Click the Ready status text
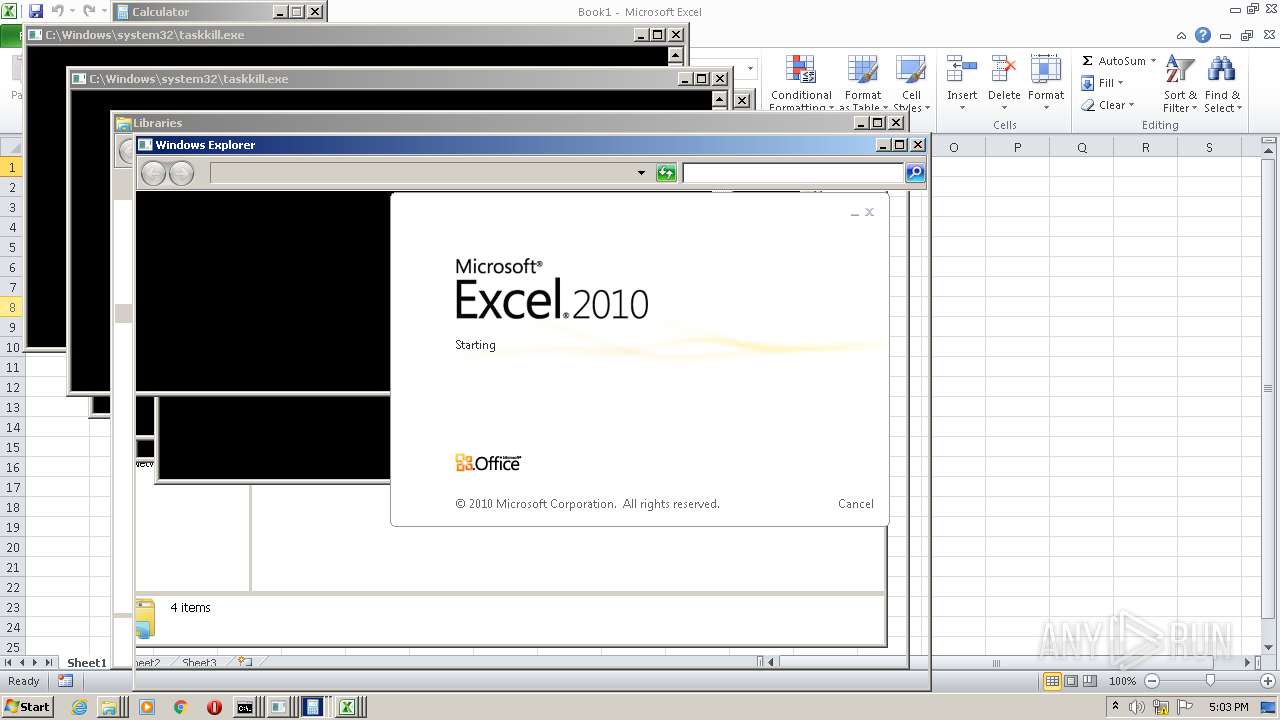The height and width of the screenshot is (720, 1280). [24, 681]
